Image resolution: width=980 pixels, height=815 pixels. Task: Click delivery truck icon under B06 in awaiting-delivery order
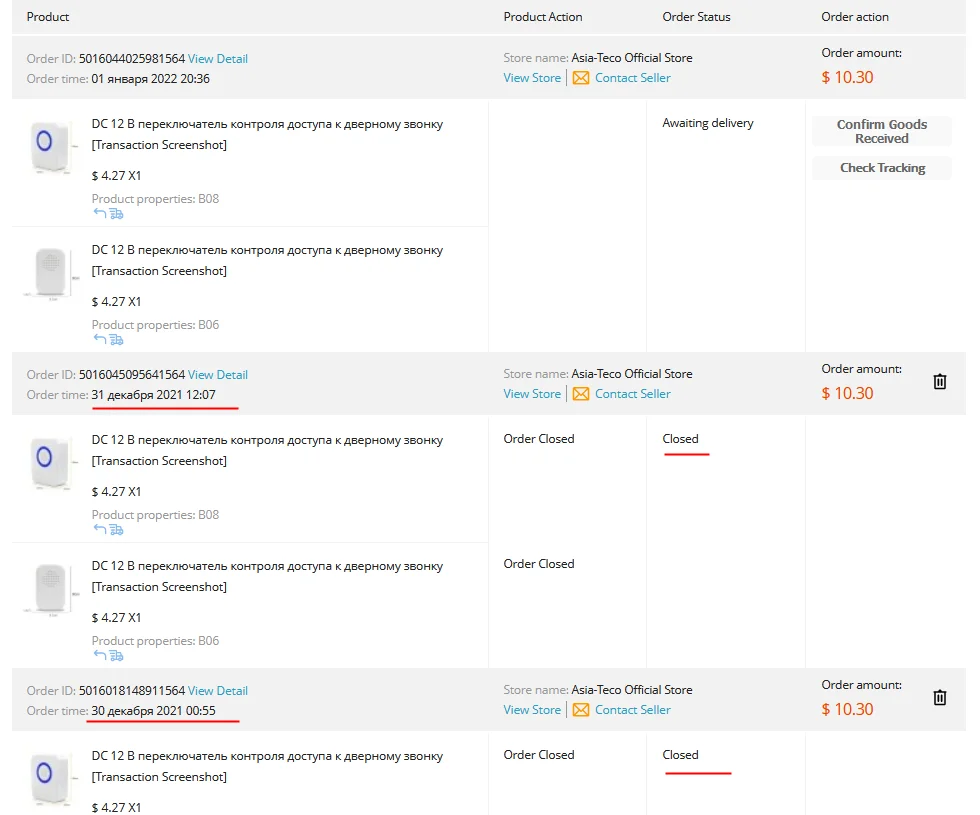pos(116,339)
